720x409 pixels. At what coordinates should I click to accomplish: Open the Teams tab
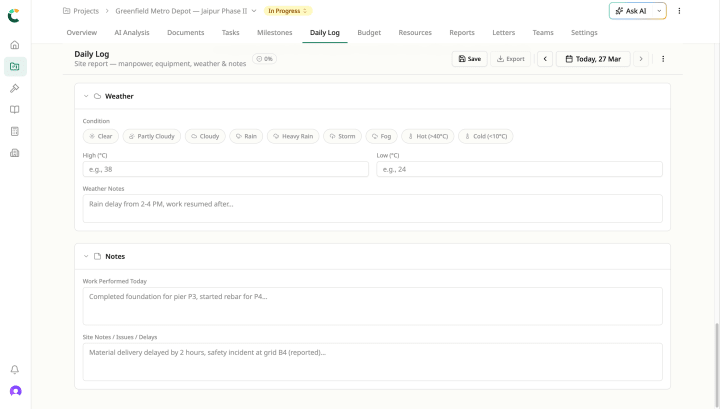pos(543,33)
